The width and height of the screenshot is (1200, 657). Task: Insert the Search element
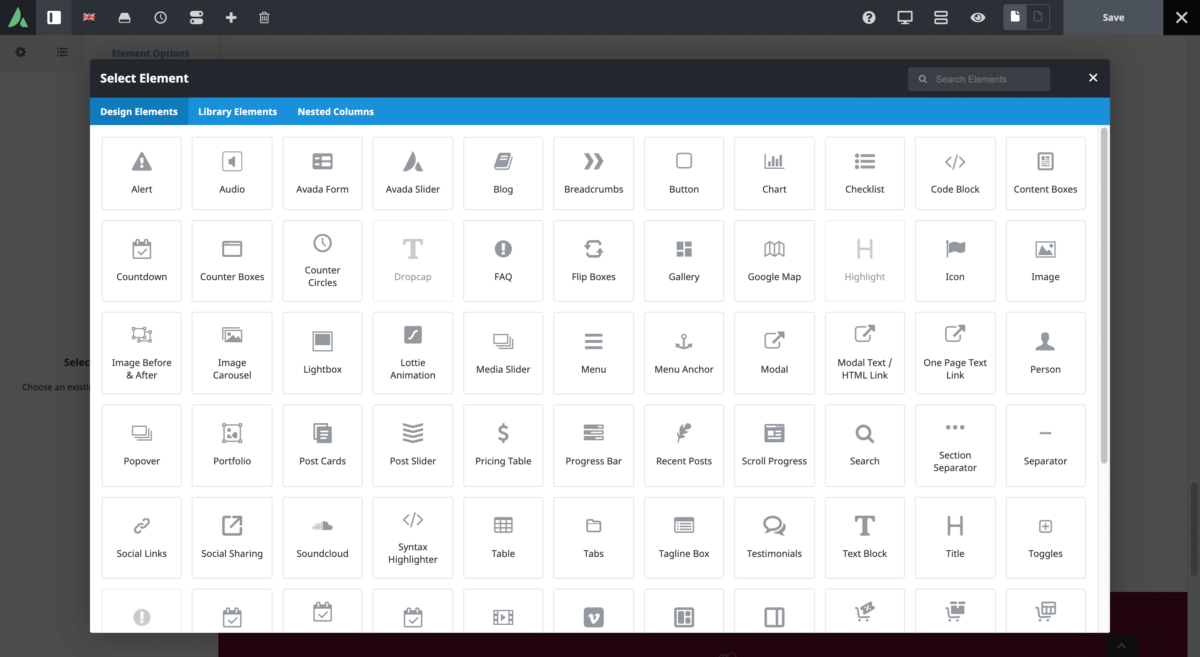click(865, 445)
